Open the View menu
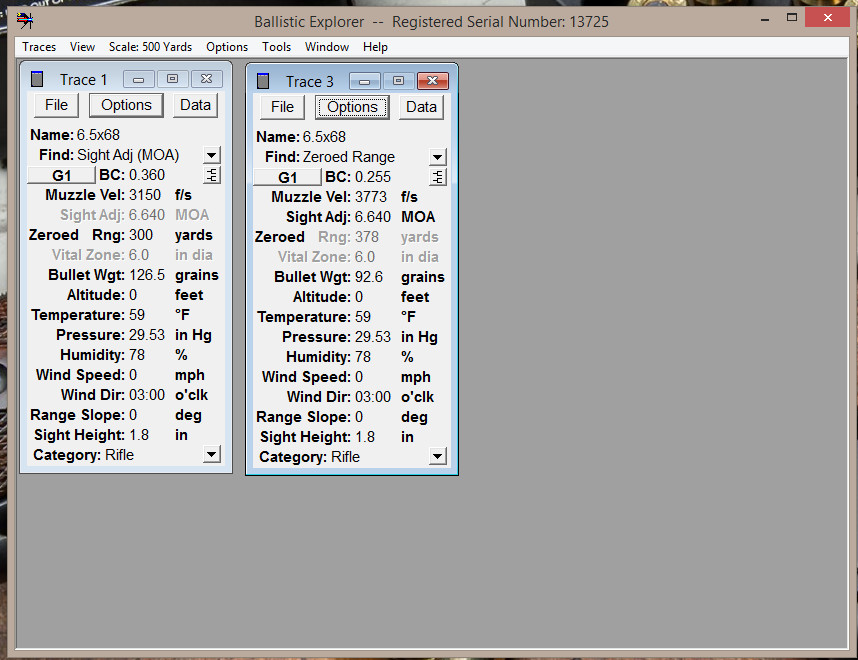858x660 pixels. (x=82, y=47)
